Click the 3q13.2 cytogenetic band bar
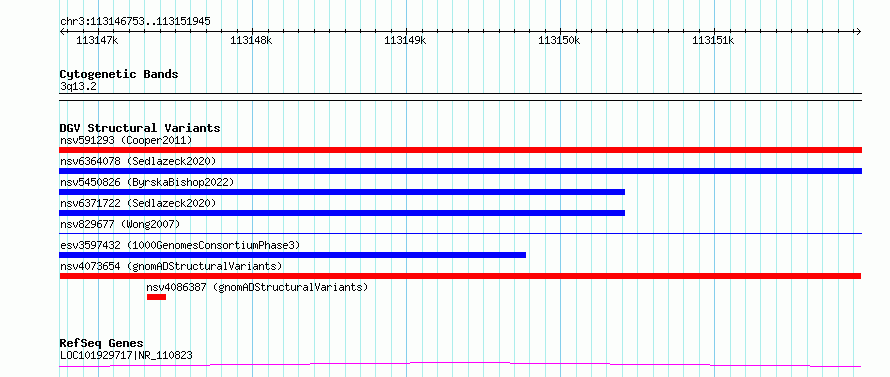Image resolution: width=890 pixels, height=377 pixels. 460,97
